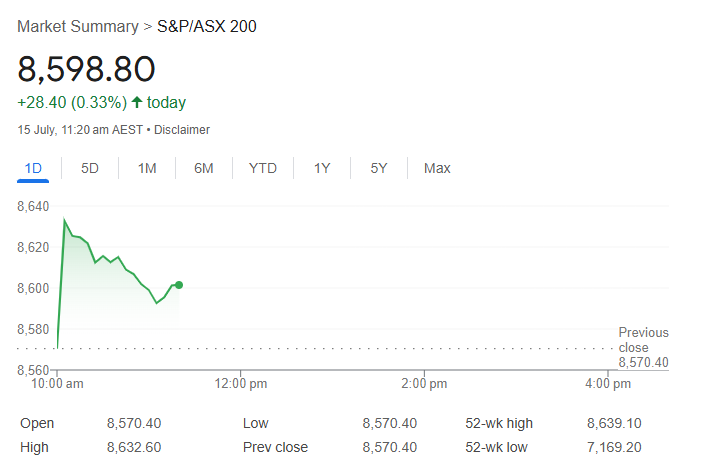Open the Market Summary breadcrumb link
703x472 pixels.
click(x=78, y=26)
